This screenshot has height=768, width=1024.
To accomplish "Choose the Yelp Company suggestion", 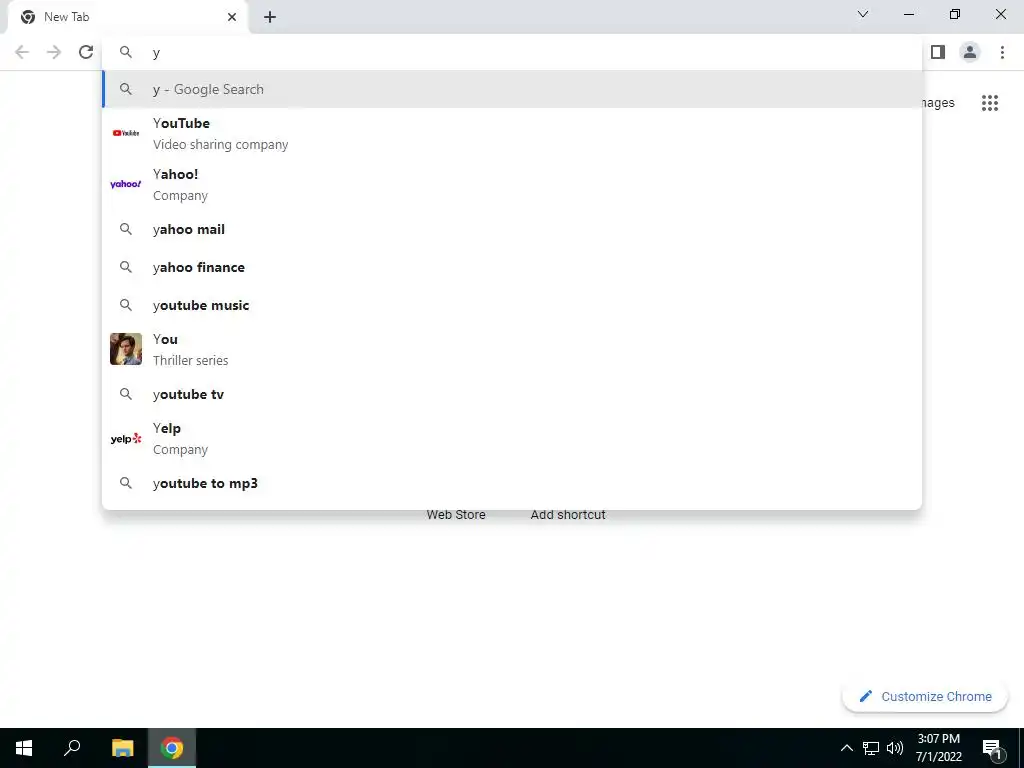I will pos(512,439).
